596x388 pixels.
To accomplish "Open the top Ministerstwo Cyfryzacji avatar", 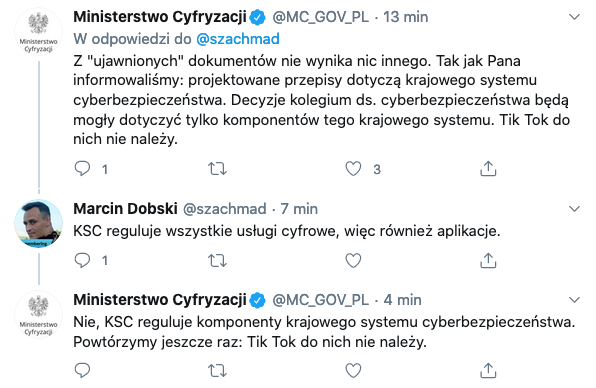I will (38, 32).
